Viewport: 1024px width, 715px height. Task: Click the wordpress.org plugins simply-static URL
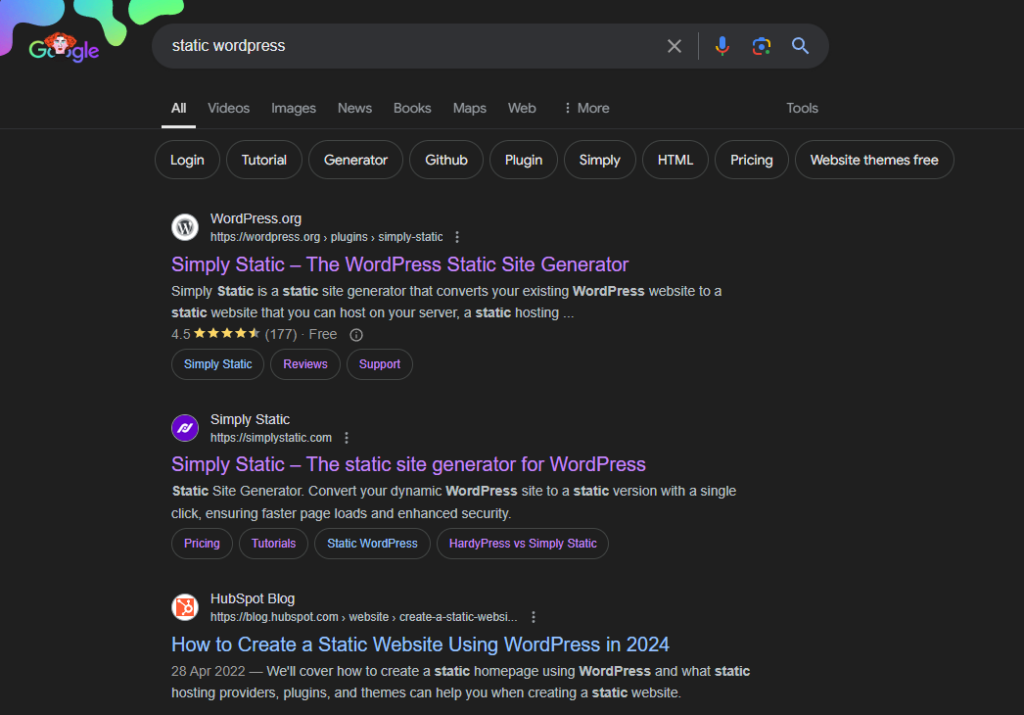(x=327, y=237)
